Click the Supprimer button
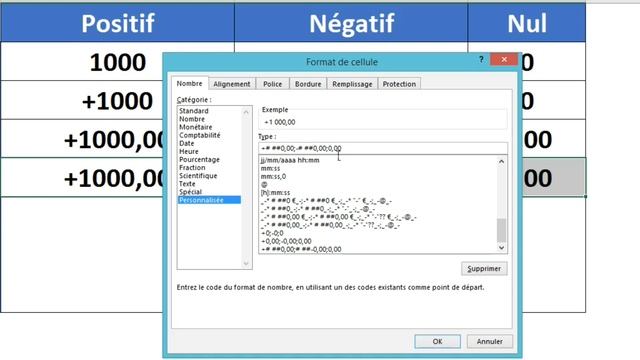The width and height of the screenshot is (640, 360). tap(484, 269)
